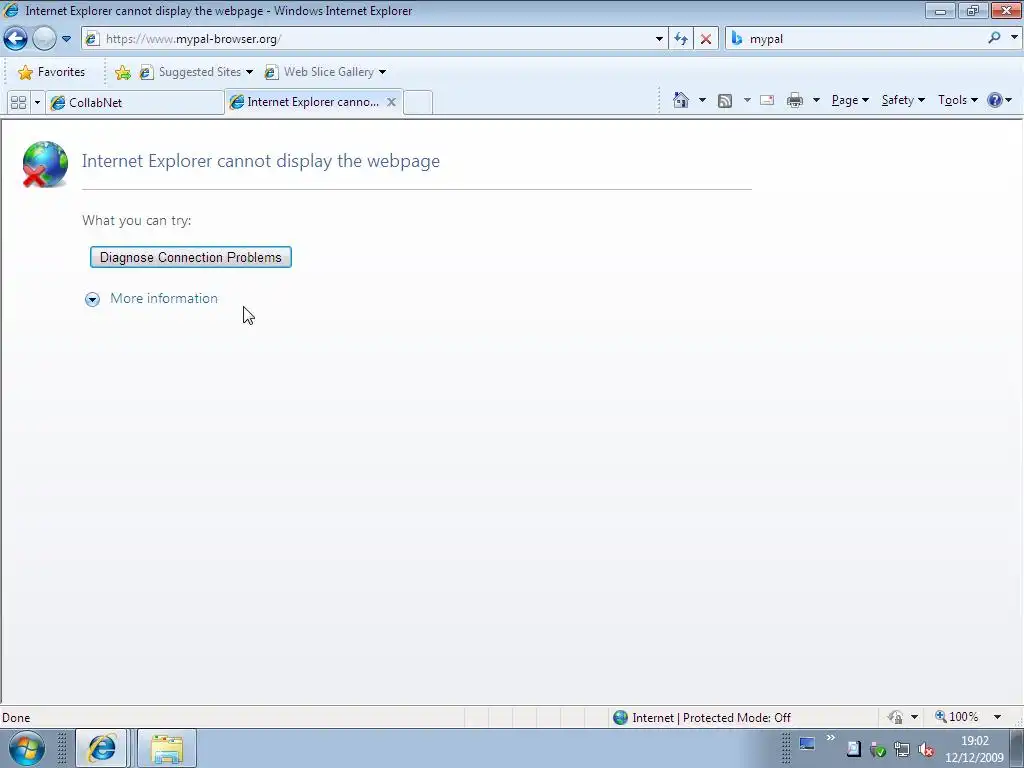The image size is (1024, 768).
Task: Click the desktop monitor tray icon
Action: click(x=807, y=744)
